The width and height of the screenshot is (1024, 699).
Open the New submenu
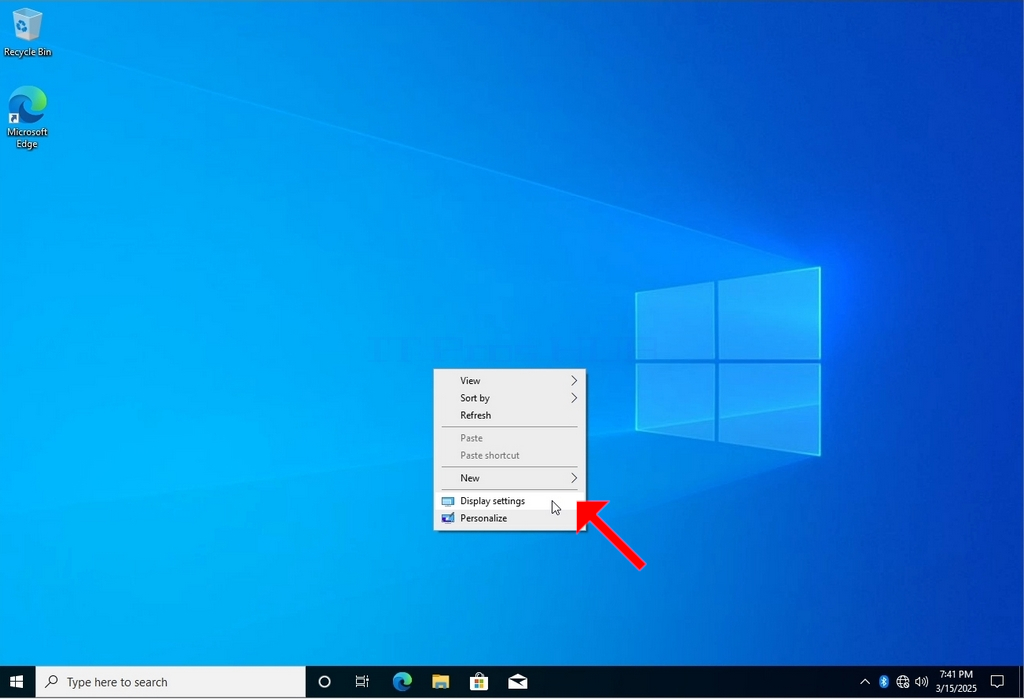[x=509, y=478]
